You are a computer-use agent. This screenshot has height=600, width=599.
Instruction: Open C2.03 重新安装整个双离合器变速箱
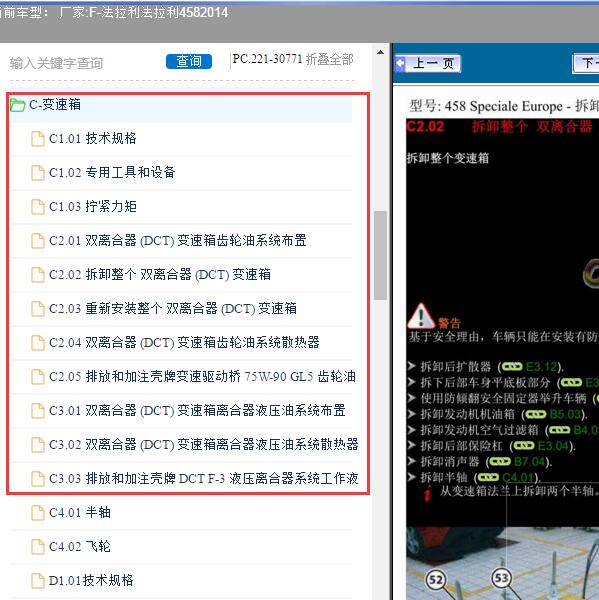pyautogui.click(x=173, y=308)
